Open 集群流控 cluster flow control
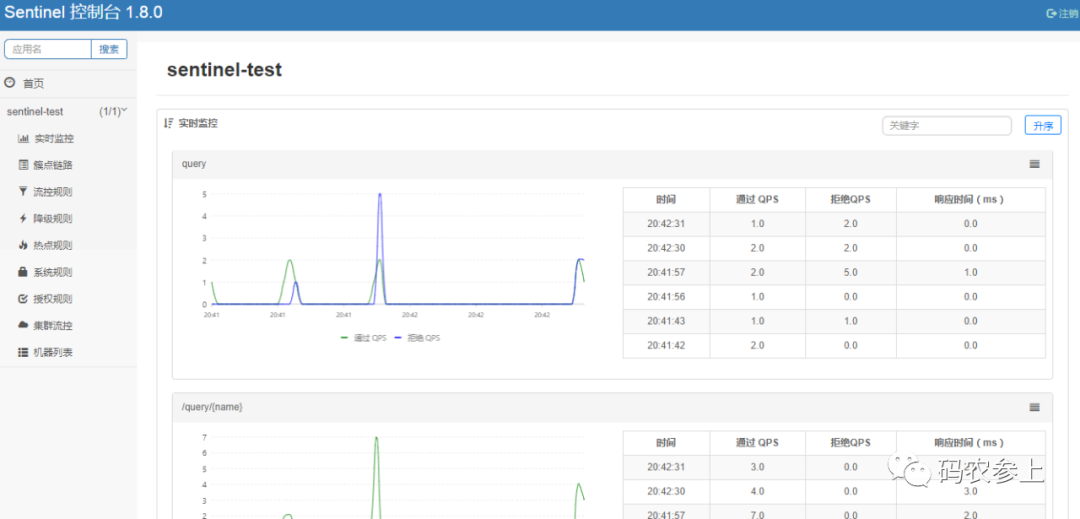 click(x=53, y=326)
